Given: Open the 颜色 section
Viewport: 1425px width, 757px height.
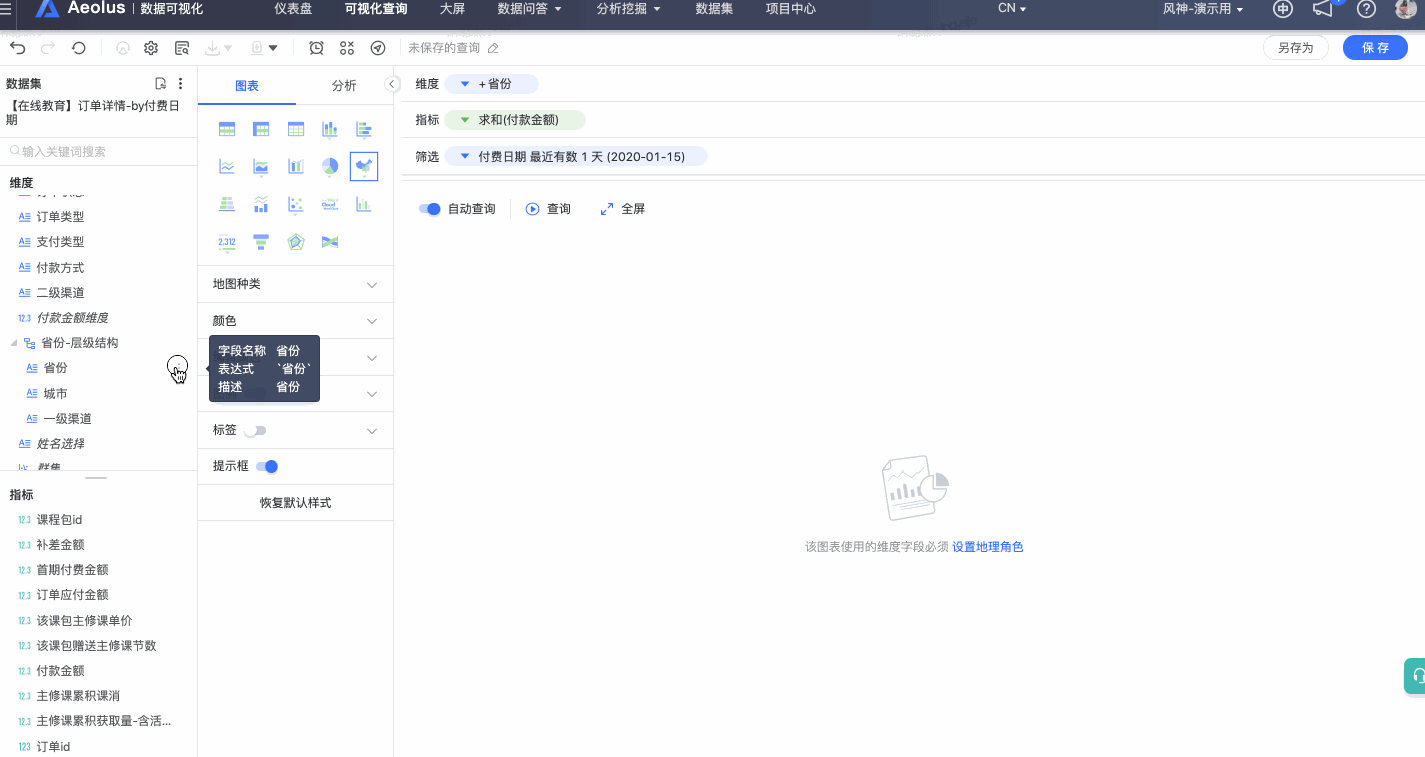Looking at the screenshot, I should pyautogui.click(x=295, y=320).
